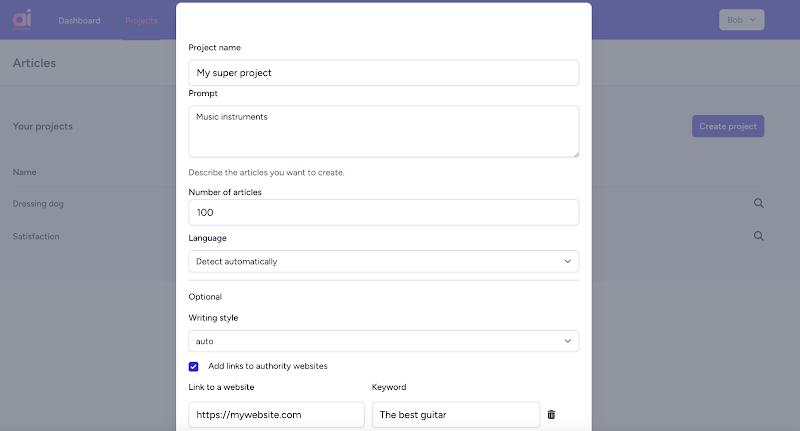Click the magnifier icon for Satisfaction project
The width and height of the screenshot is (800, 431).
[759, 236]
